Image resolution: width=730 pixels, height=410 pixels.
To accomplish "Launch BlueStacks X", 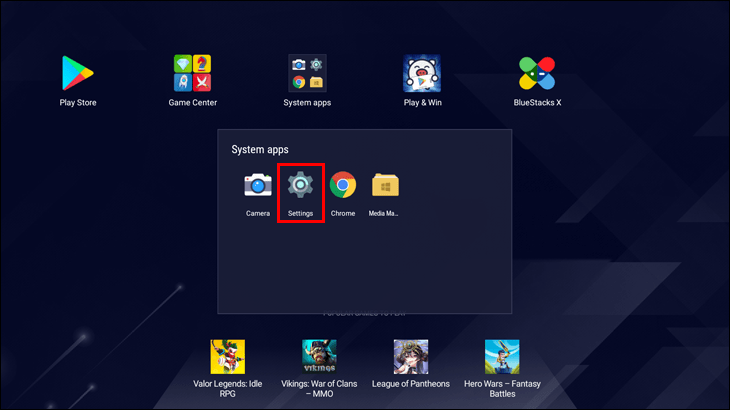I will pos(537,73).
